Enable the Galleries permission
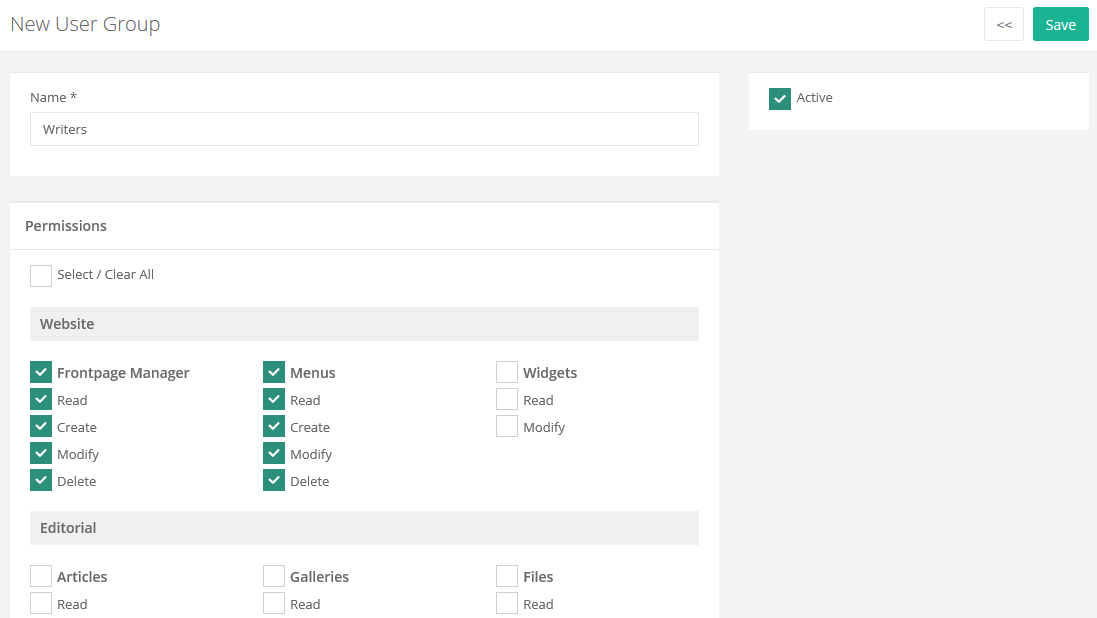 [273, 575]
